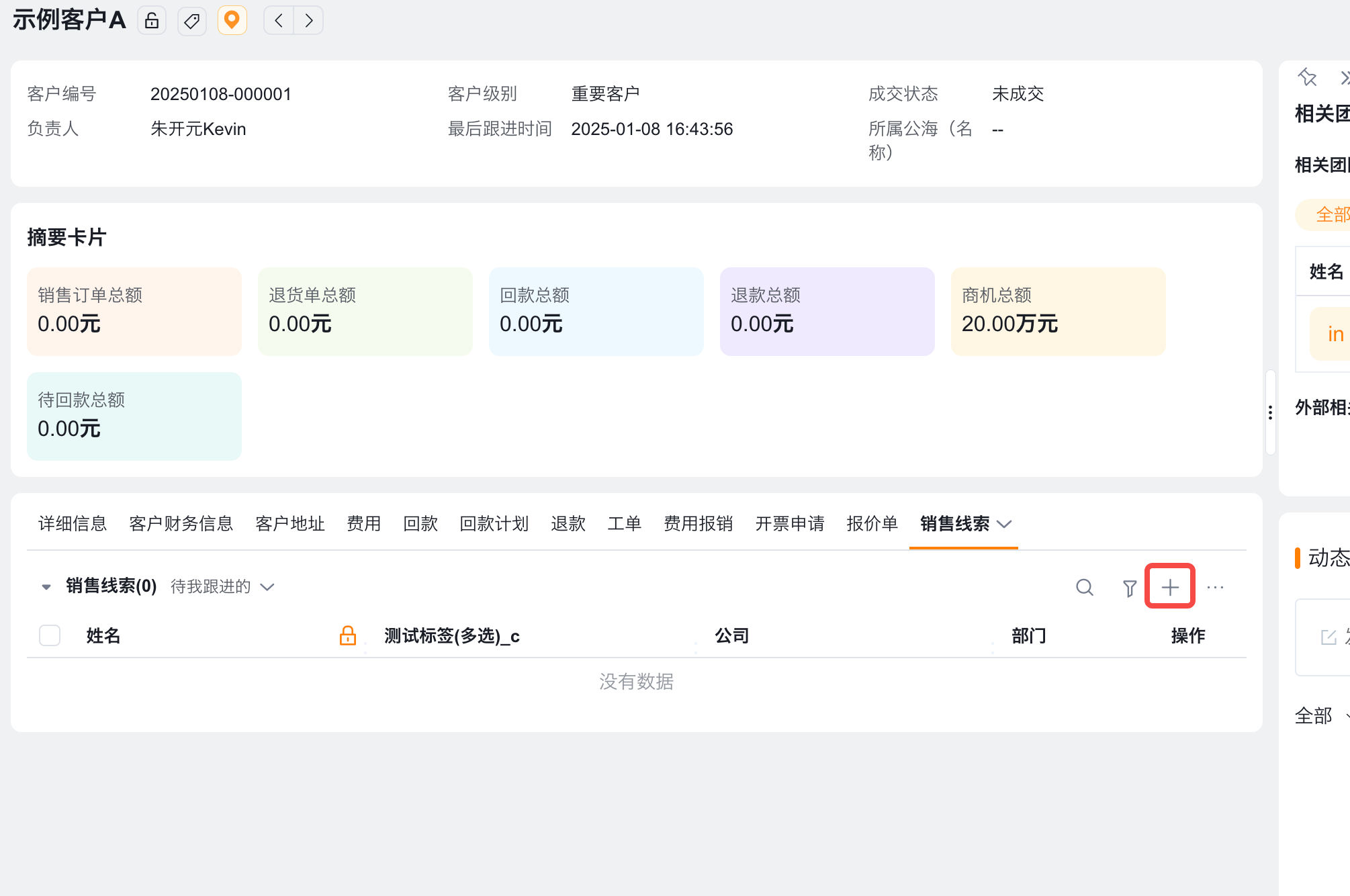
Task: Click the previous record arrow button
Action: point(277,20)
